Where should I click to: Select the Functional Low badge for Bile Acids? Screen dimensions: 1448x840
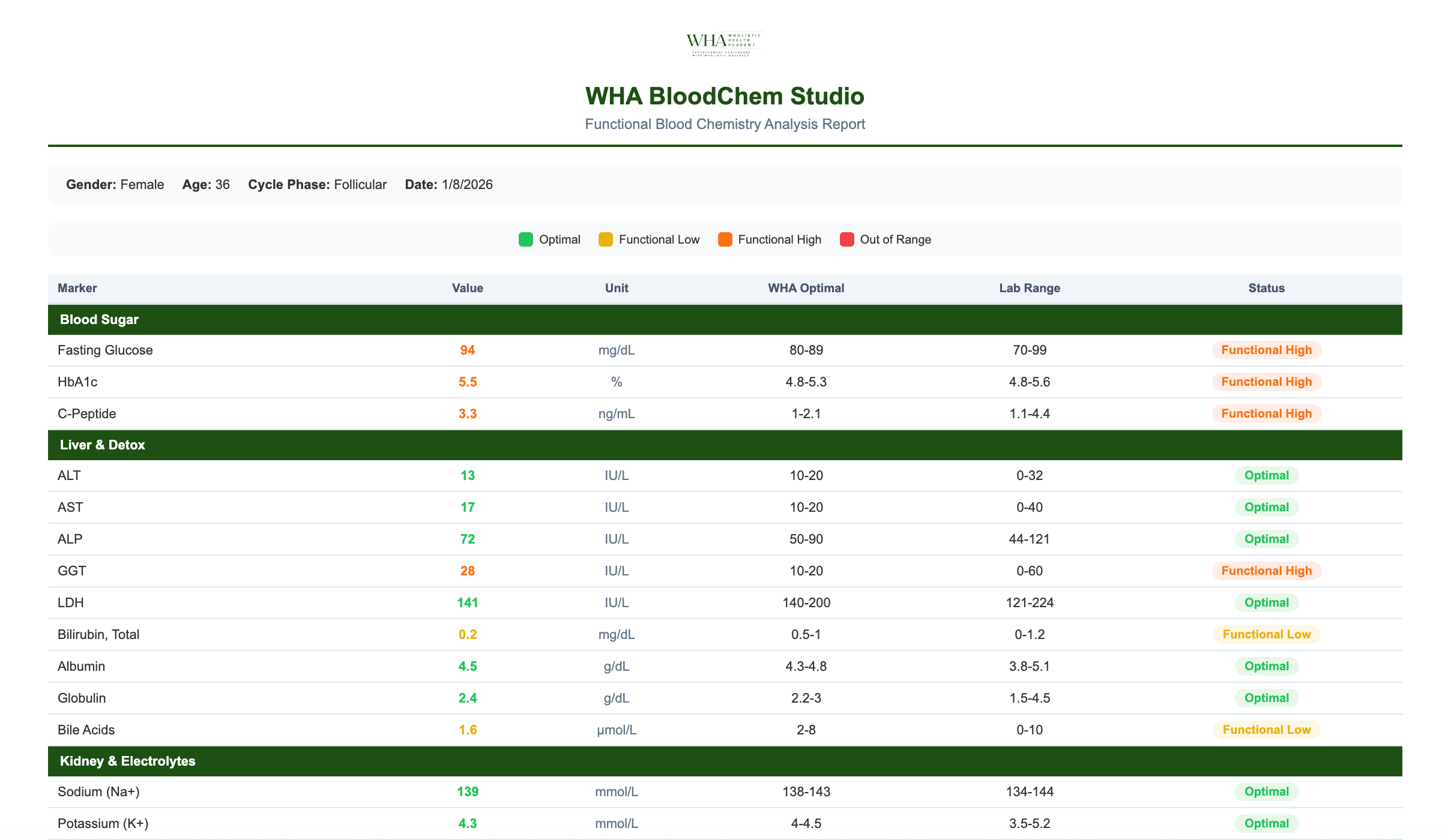1266,730
